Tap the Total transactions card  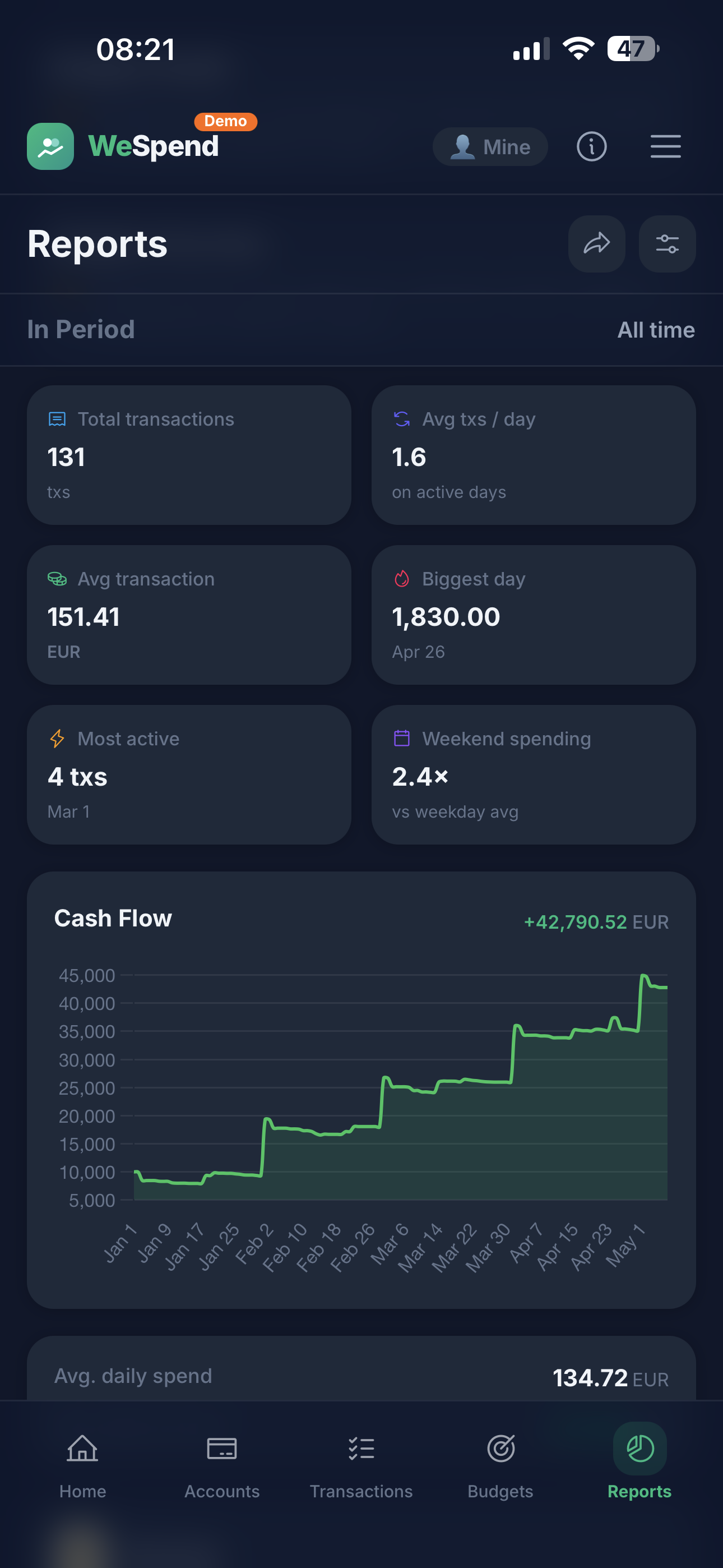189,455
